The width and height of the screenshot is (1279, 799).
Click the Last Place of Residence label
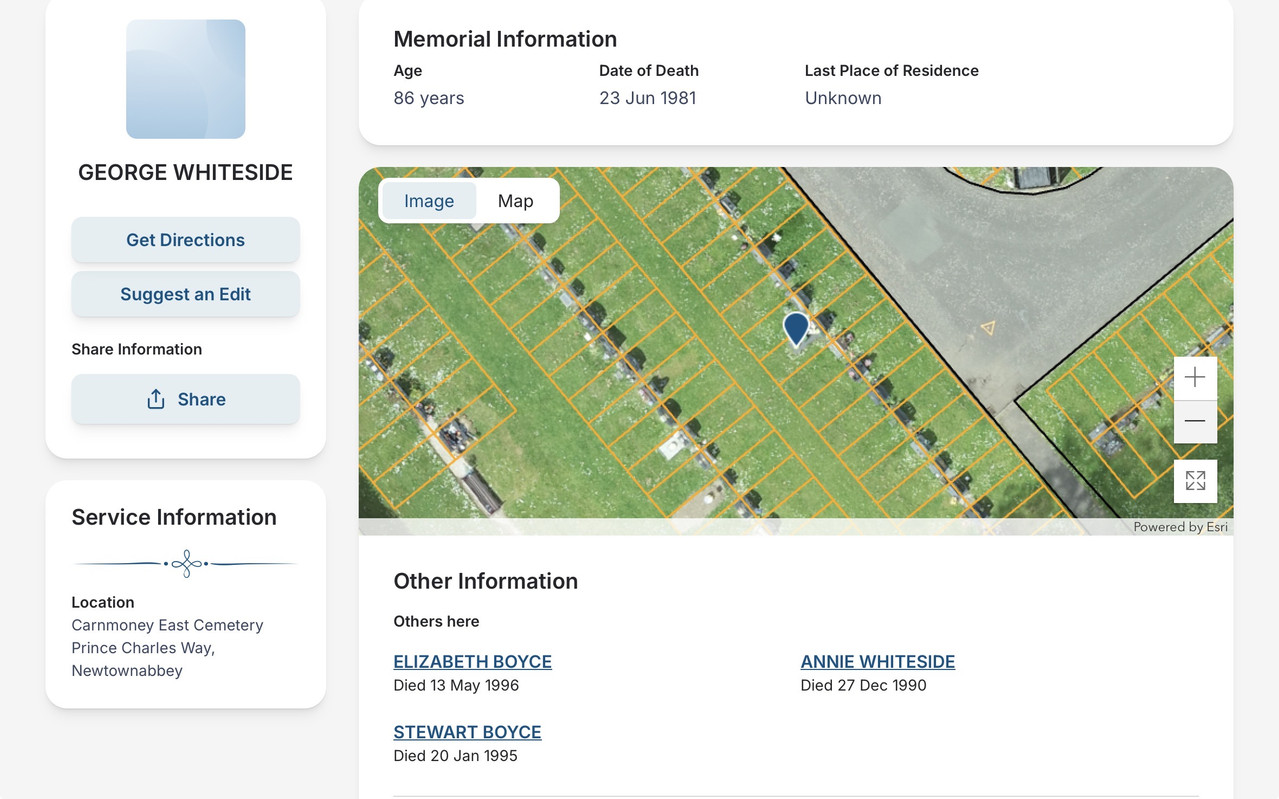(892, 71)
